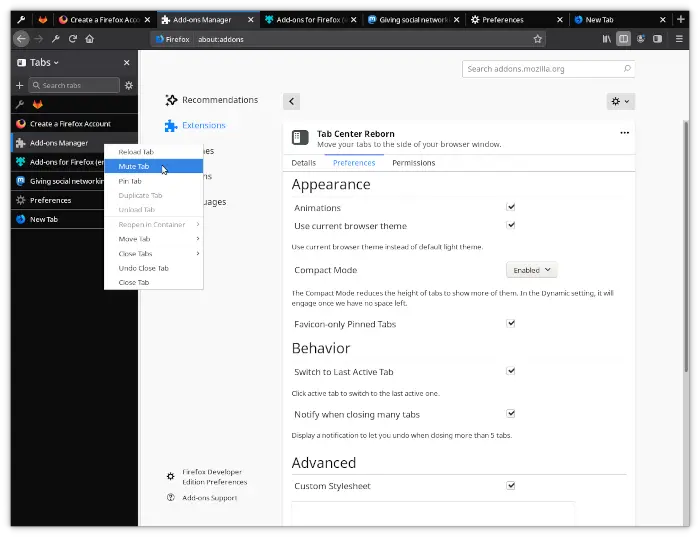Toggle Favicon-only Pinned Tabs checkbox
Viewport: 700px width, 537px height.
pos(511,323)
